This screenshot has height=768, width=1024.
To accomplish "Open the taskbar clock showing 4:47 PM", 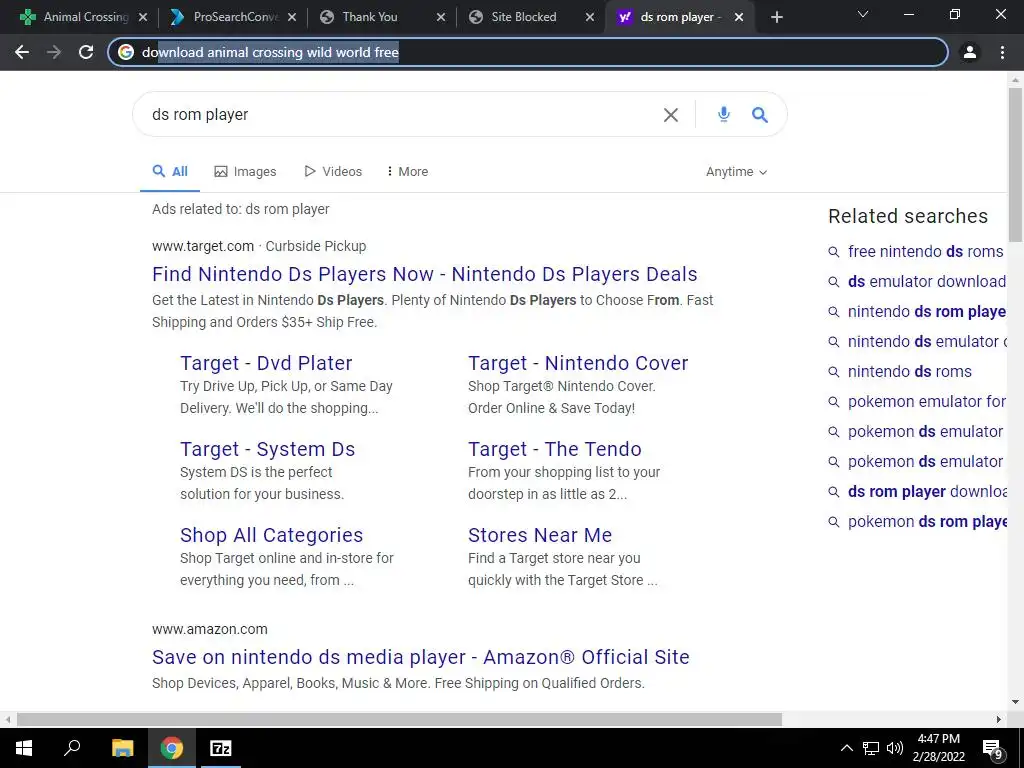I will (x=938, y=748).
